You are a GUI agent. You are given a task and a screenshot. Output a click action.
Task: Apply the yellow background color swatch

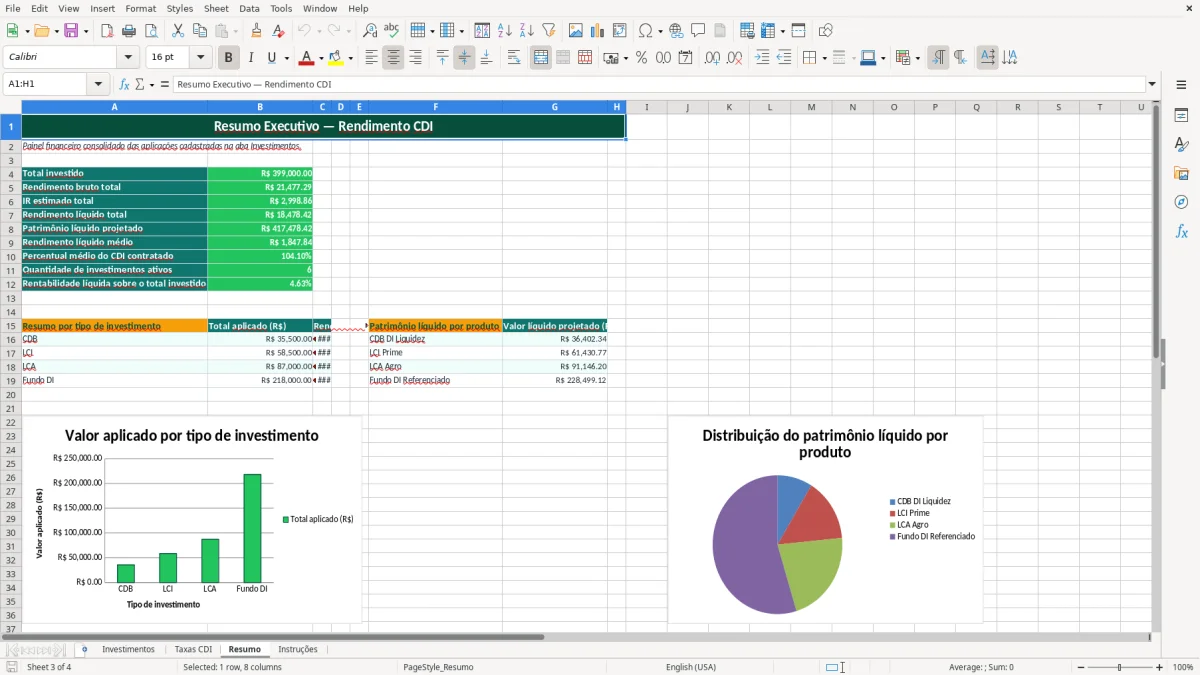pos(336,58)
